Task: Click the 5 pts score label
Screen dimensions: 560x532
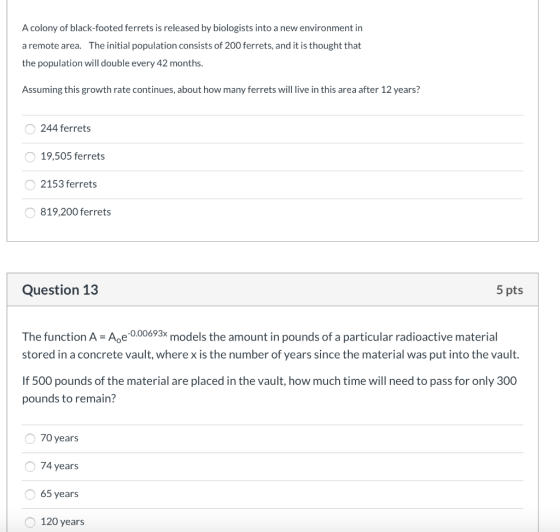Action: (x=509, y=290)
